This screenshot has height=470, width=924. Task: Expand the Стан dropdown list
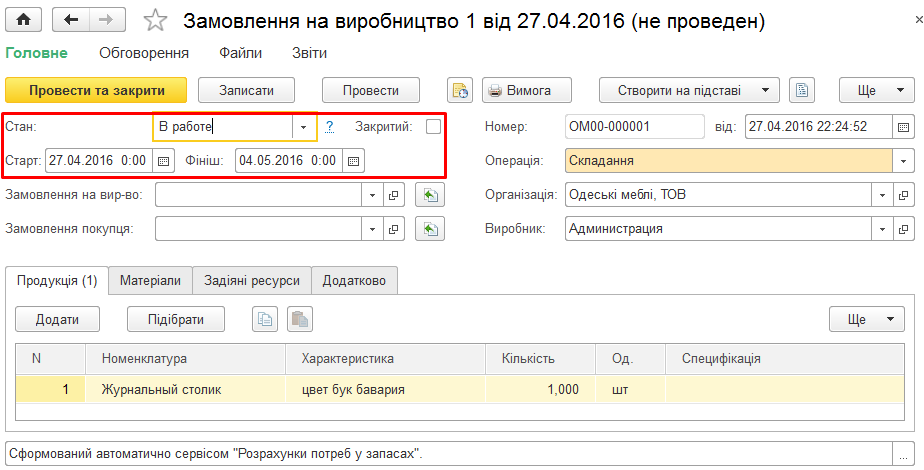coord(304,127)
